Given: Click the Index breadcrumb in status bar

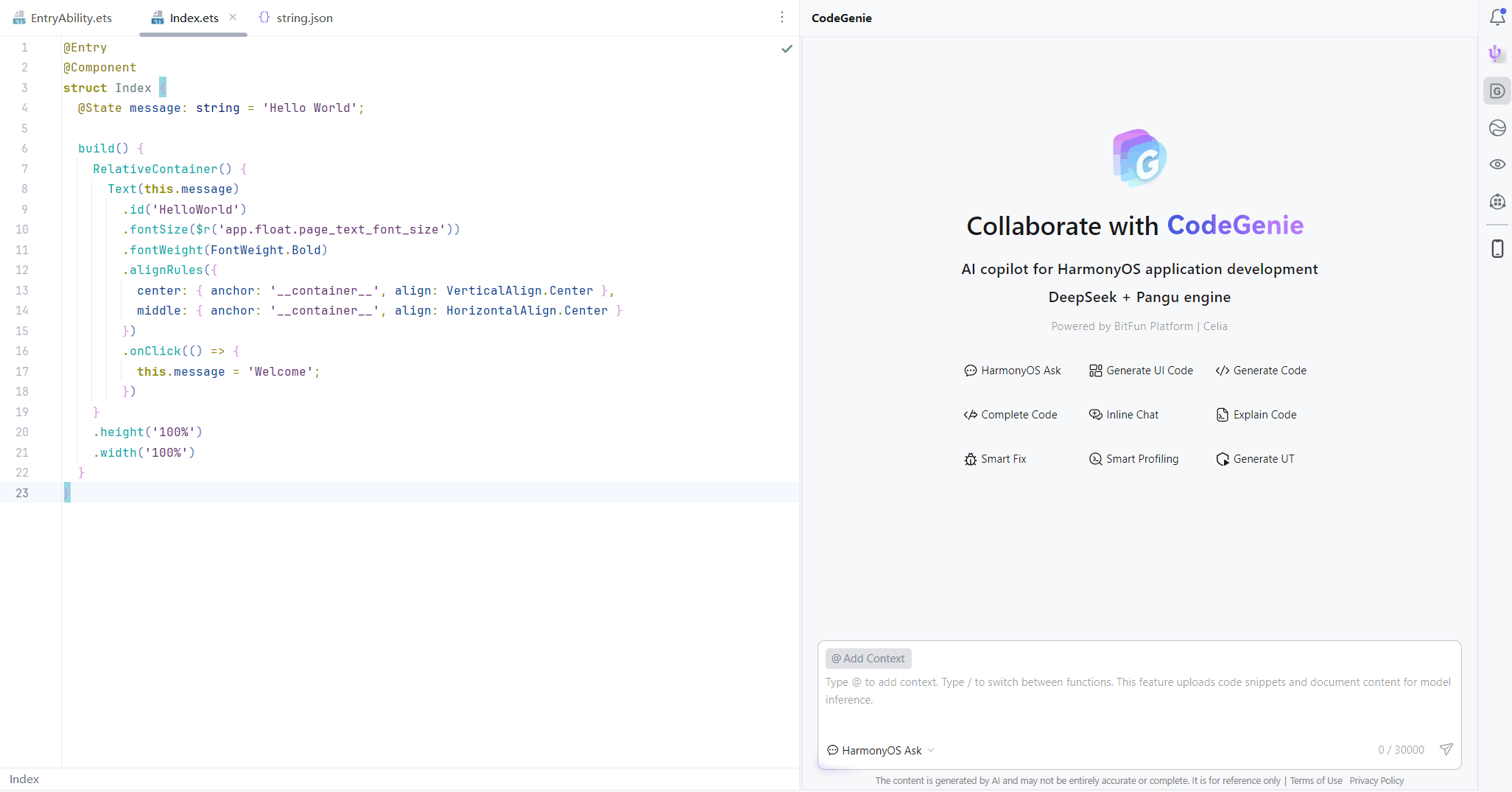Looking at the screenshot, I should point(24,779).
